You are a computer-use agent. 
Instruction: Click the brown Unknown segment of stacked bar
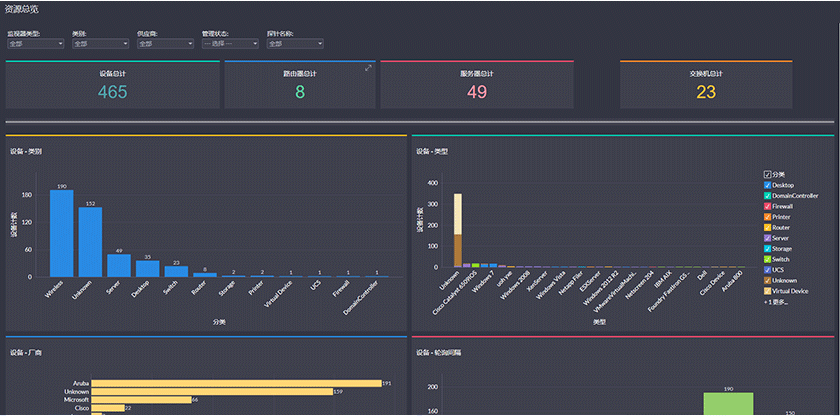coord(458,250)
